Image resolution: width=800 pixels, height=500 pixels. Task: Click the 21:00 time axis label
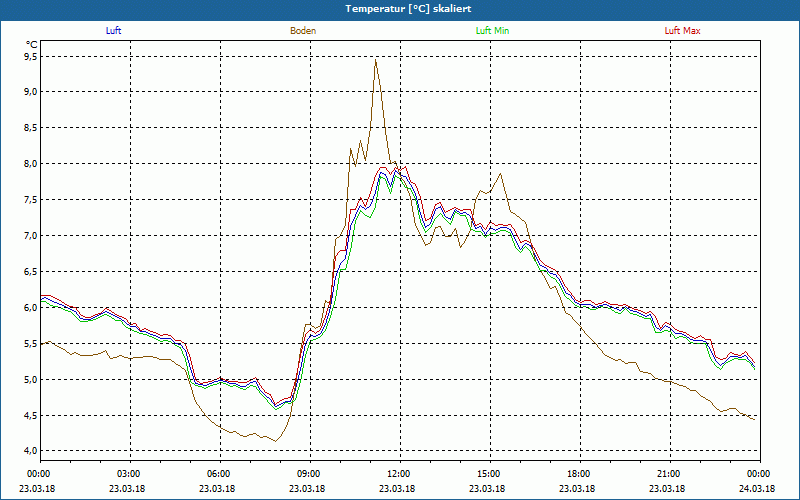tap(670, 474)
